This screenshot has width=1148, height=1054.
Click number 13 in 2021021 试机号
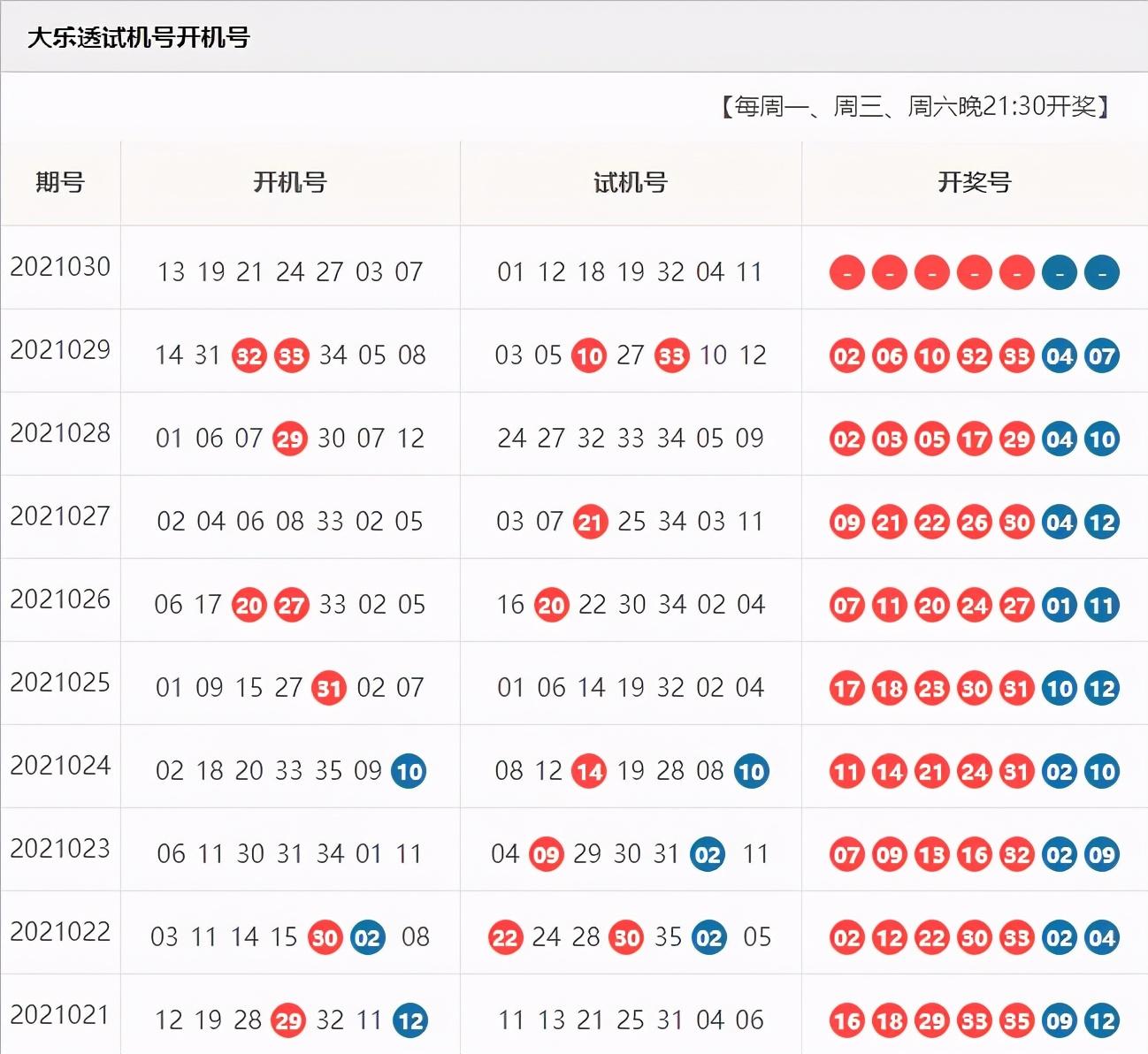tap(551, 1020)
